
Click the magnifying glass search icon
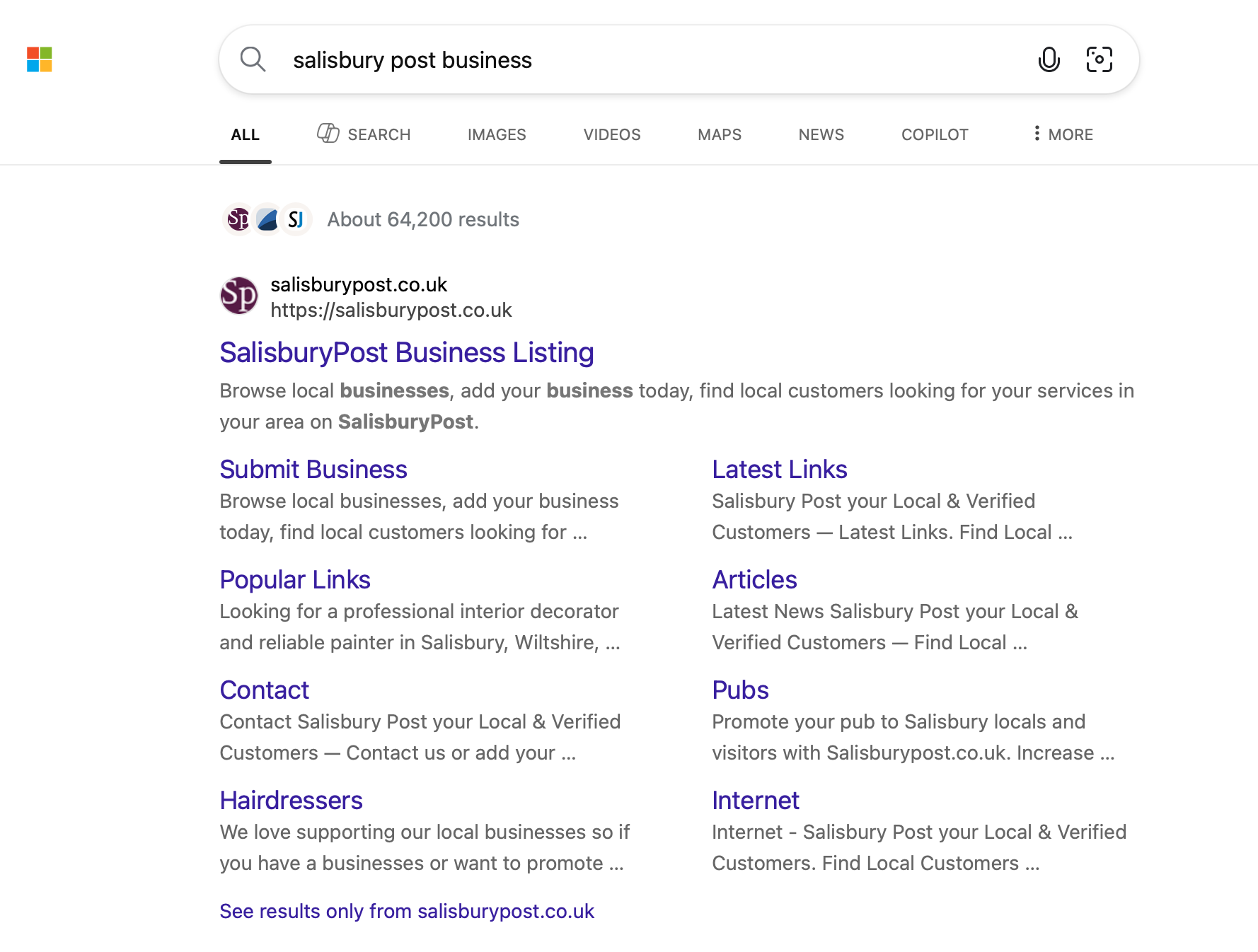pyautogui.click(x=253, y=59)
